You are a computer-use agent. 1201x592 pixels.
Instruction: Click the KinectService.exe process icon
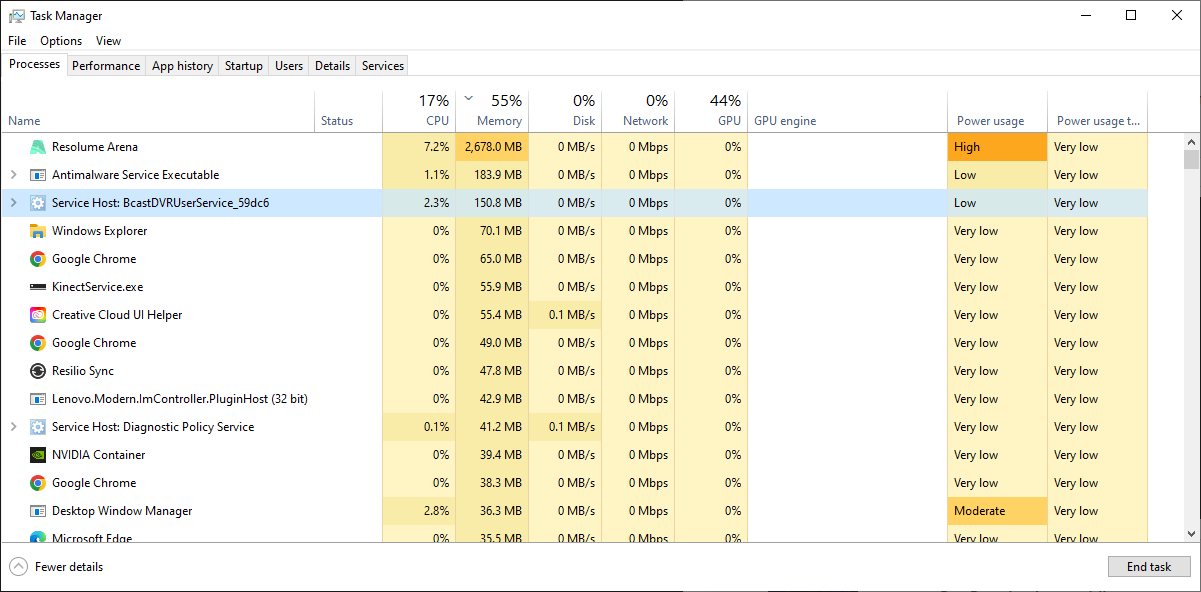(38, 287)
